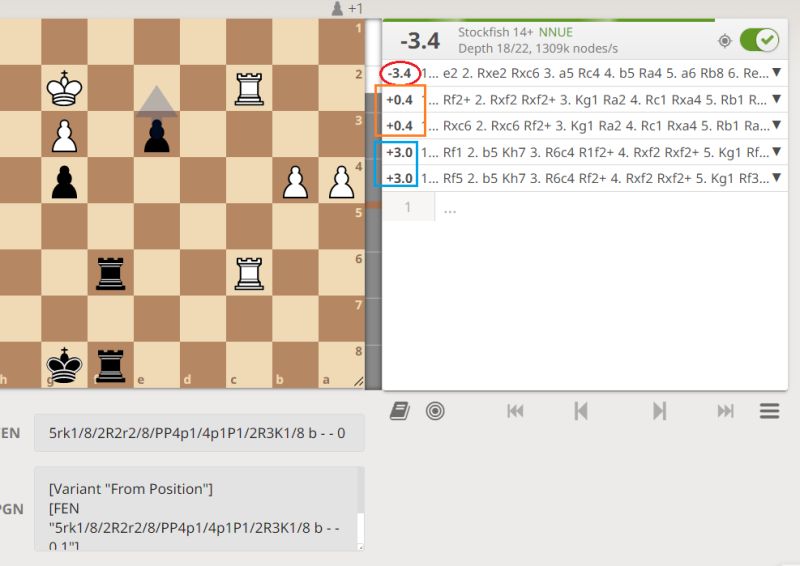Select the white king on g2
Screen dimensions: 800x566
tap(64, 88)
